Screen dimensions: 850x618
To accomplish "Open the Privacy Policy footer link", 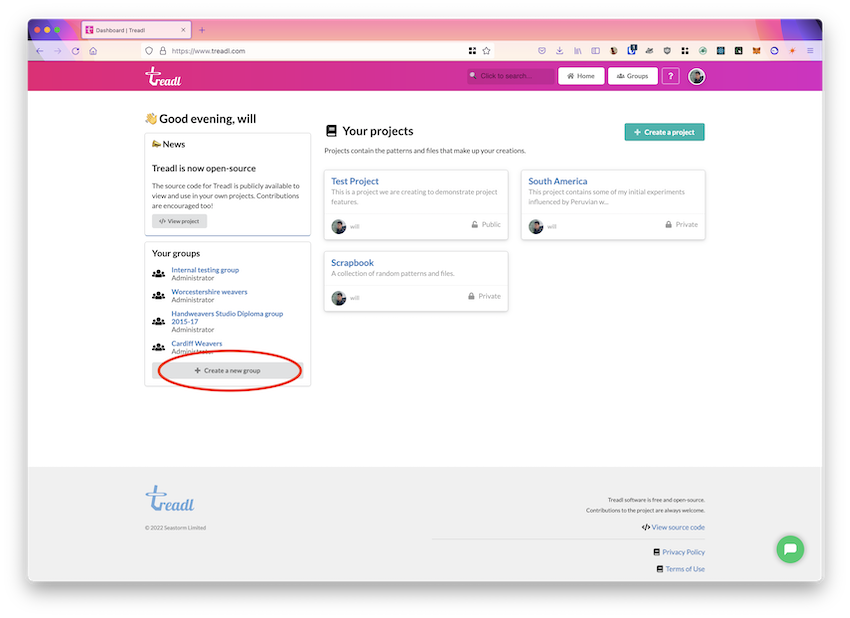I will pos(683,552).
